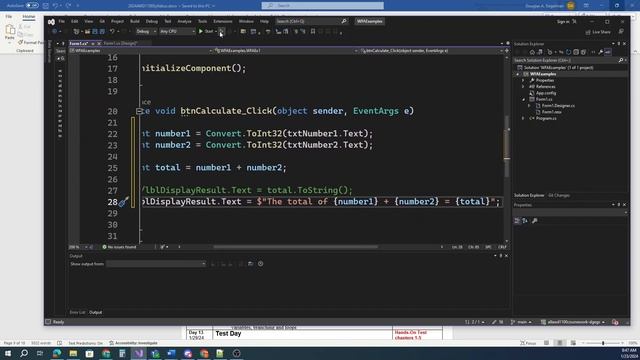Expand References node in Solution Explorer
The image size is (640, 360).
point(523,87)
